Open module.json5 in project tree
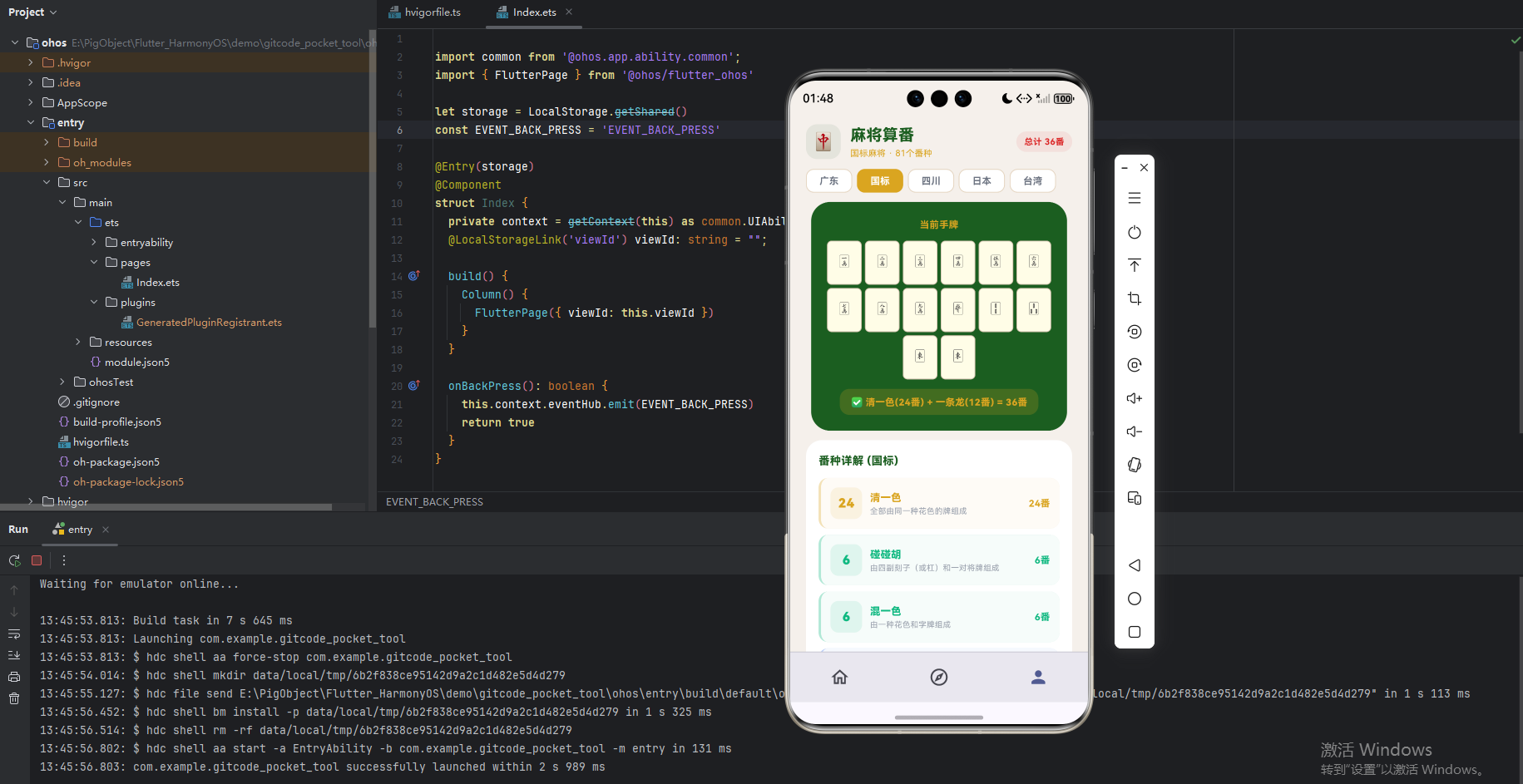The width and height of the screenshot is (1523, 784). coord(129,362)
